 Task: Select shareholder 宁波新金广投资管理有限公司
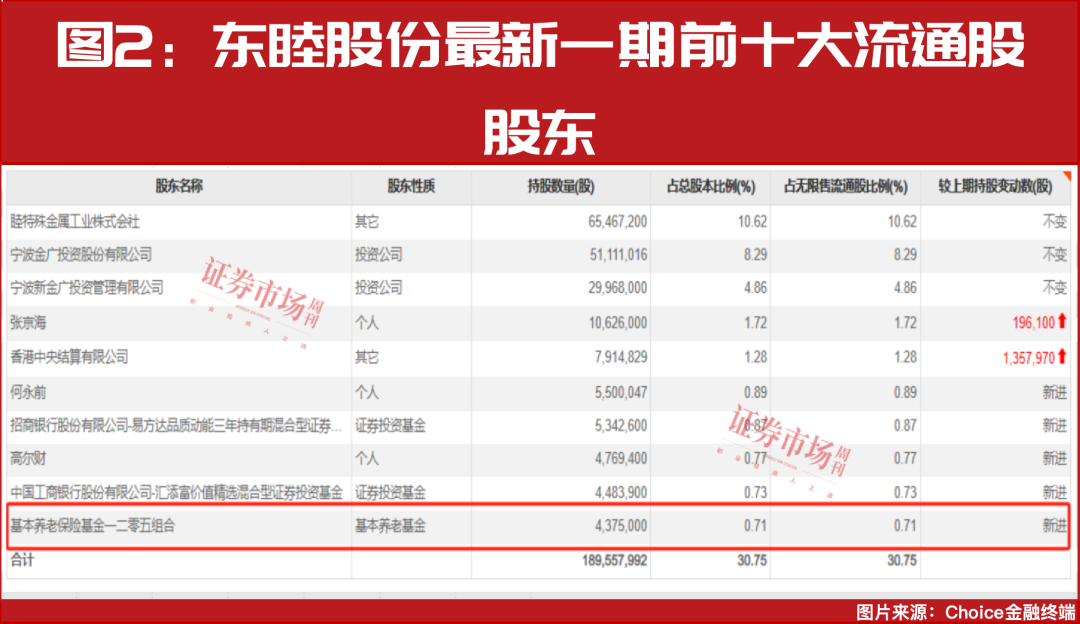87,287
